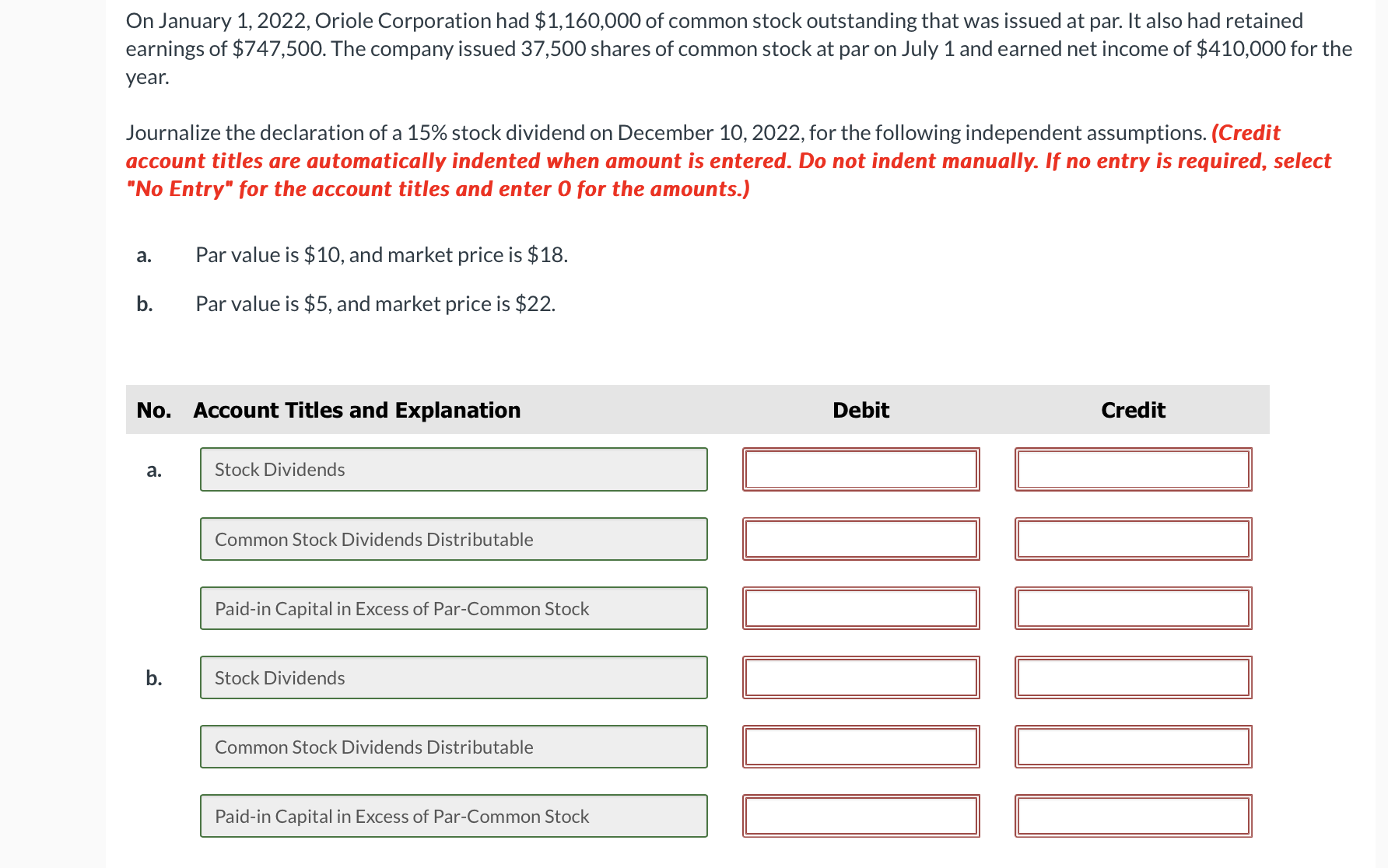Click the Debit field for Common Stock Dividends Distributable in a
Image resolution: width=1388 pixels, height=868 pixels.
point(861,539)
